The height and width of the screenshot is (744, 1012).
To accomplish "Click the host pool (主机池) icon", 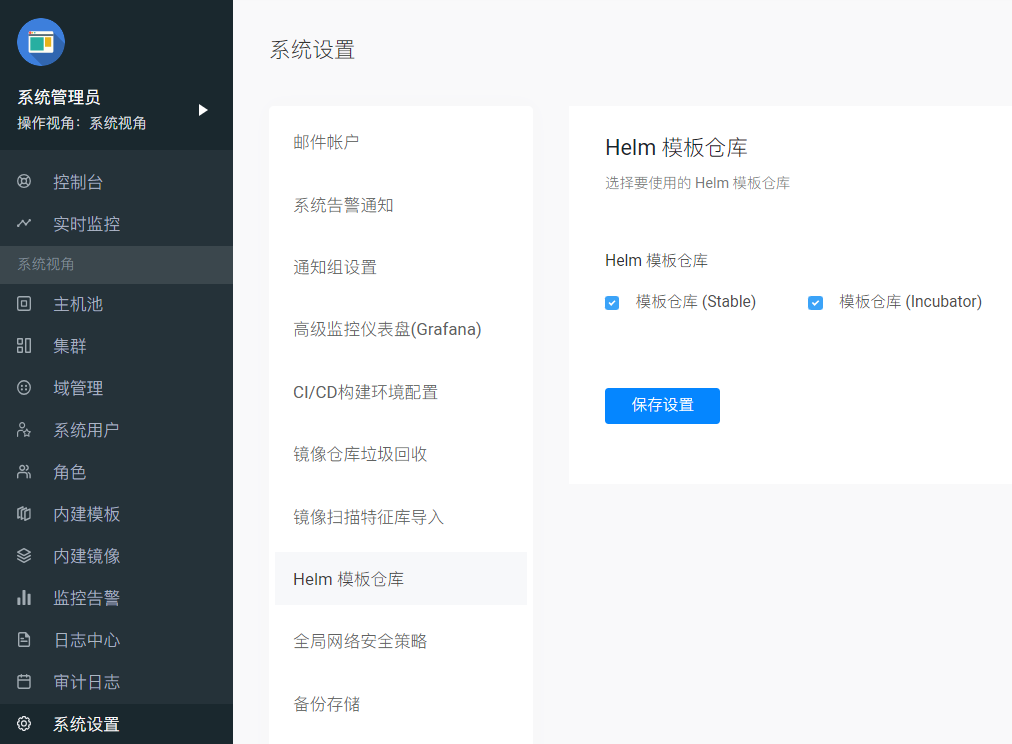I will coord(24,304).
